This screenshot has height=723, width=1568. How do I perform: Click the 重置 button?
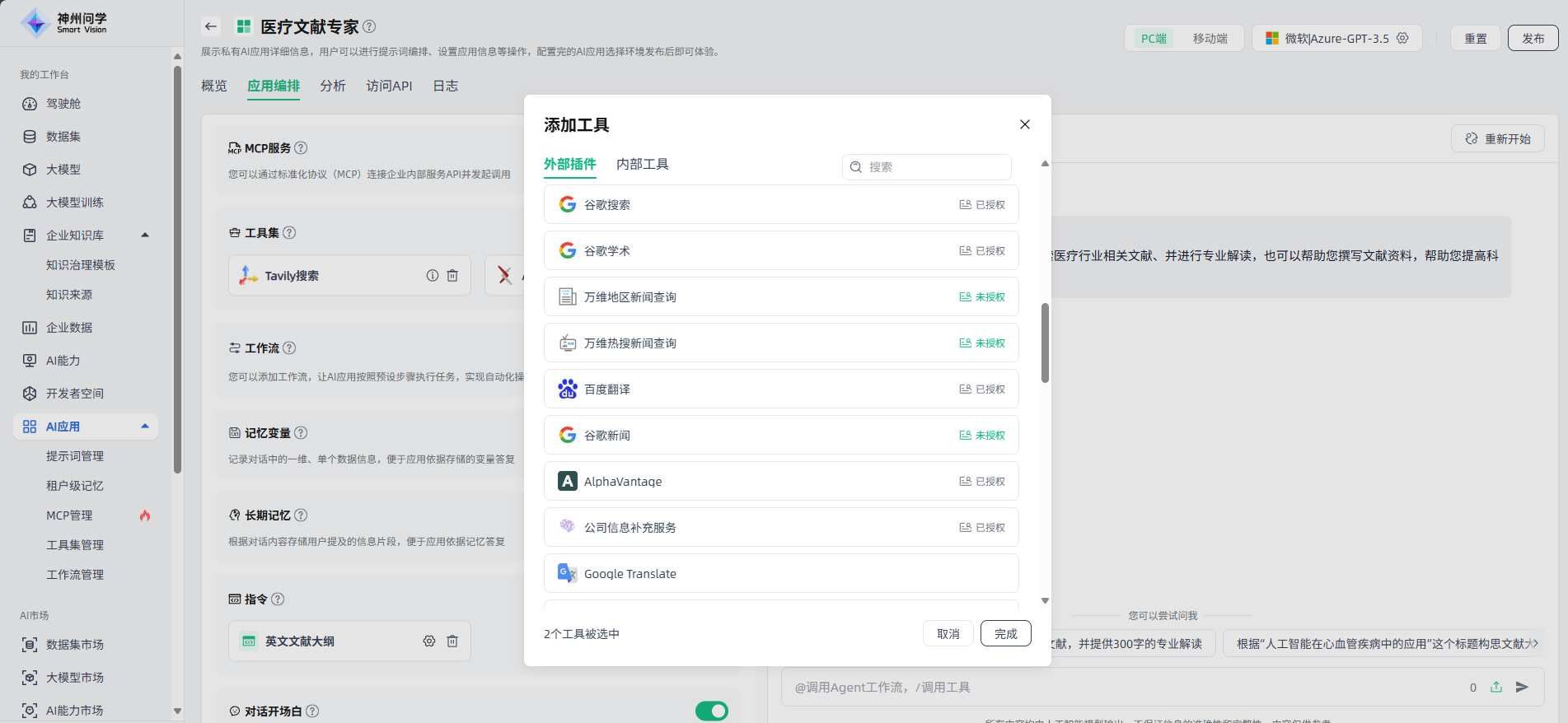(x=1476, y=39)
